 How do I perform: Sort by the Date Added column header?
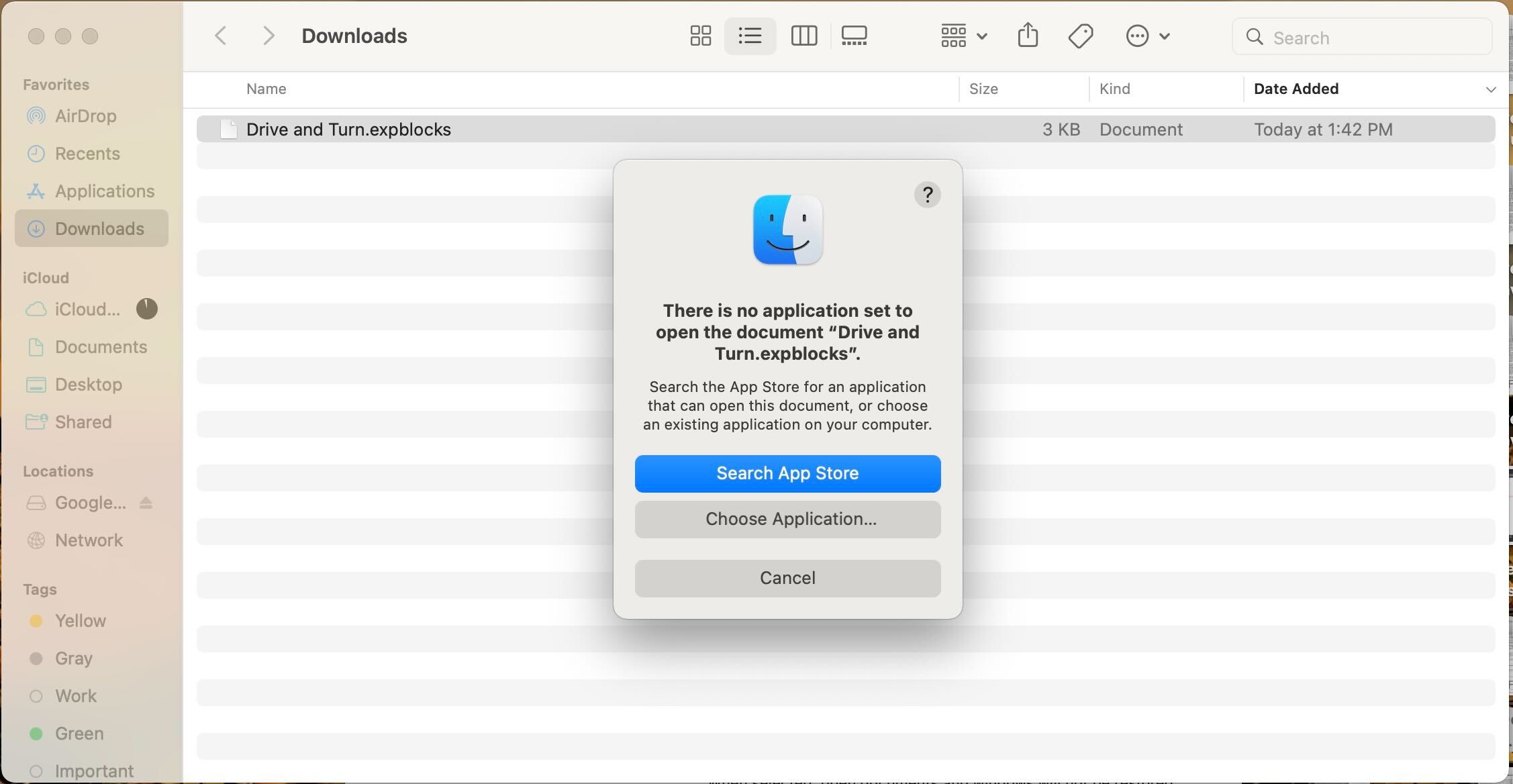coord(1296,89)
